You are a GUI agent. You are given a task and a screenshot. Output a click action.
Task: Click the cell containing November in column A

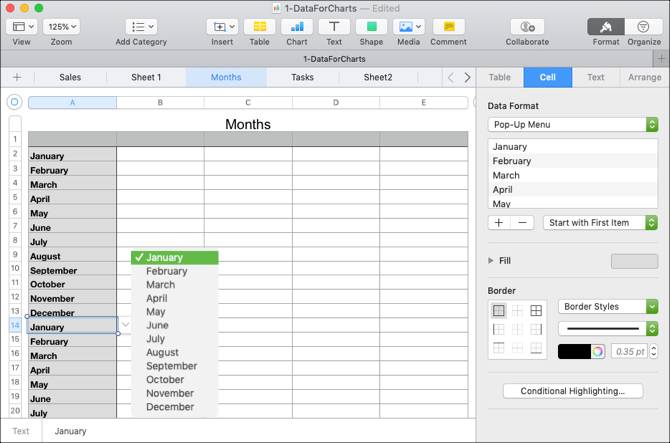tap(72, 299)
